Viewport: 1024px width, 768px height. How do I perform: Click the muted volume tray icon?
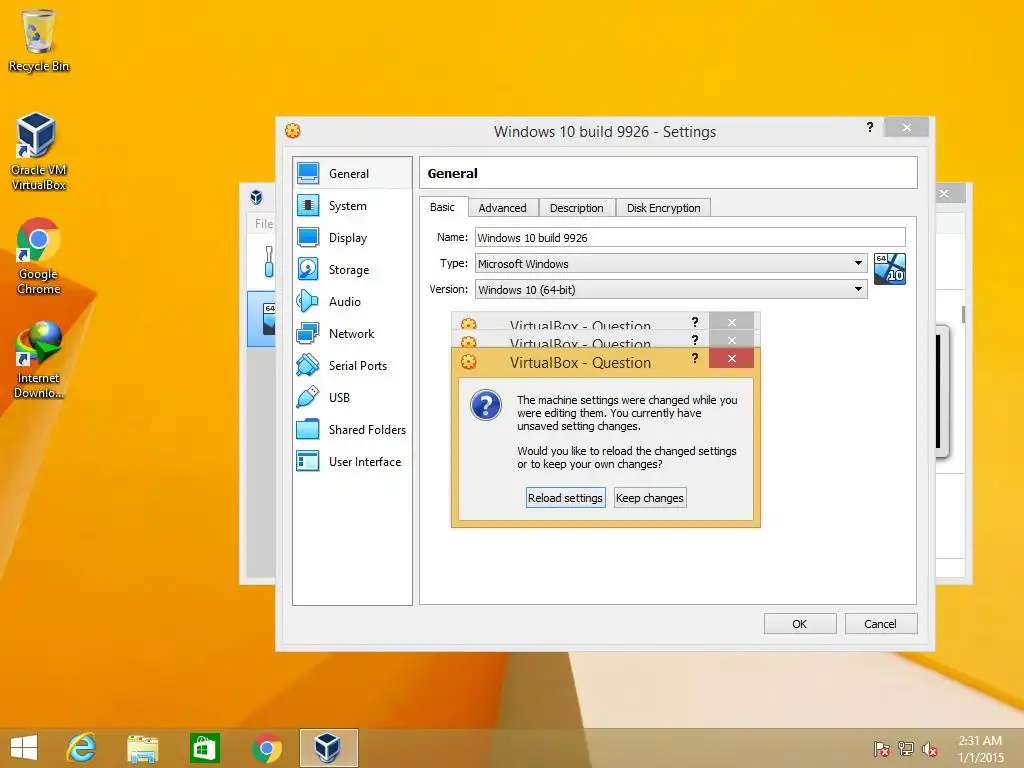pyautogui.click(x=930, y=748)
